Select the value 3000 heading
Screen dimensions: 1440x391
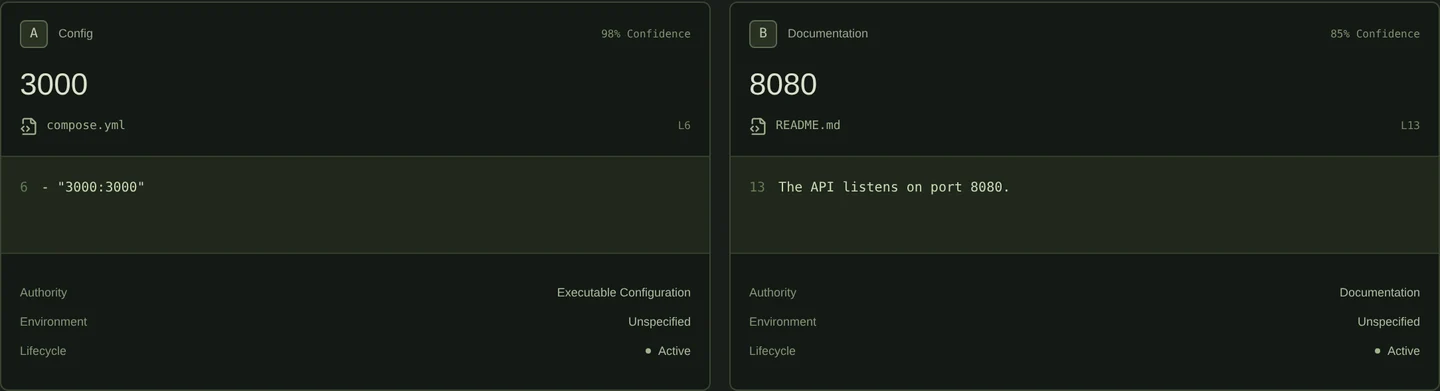point(54,84)
